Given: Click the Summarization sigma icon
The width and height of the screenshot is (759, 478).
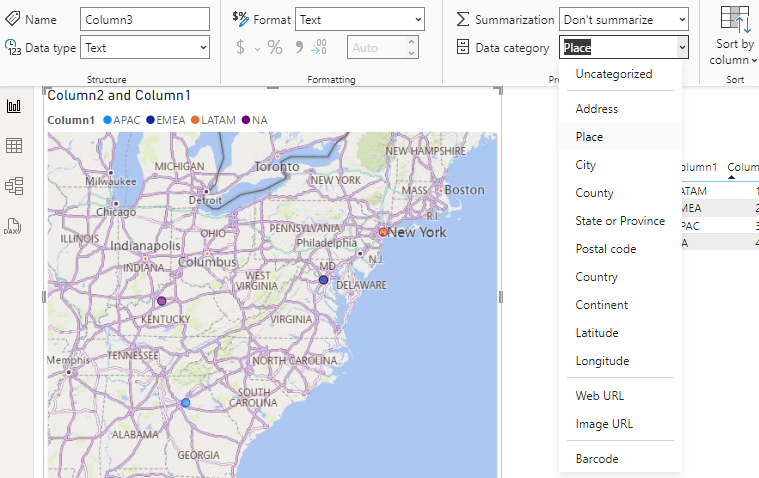Looking at the screenshot, I should [x=463, y=19].
